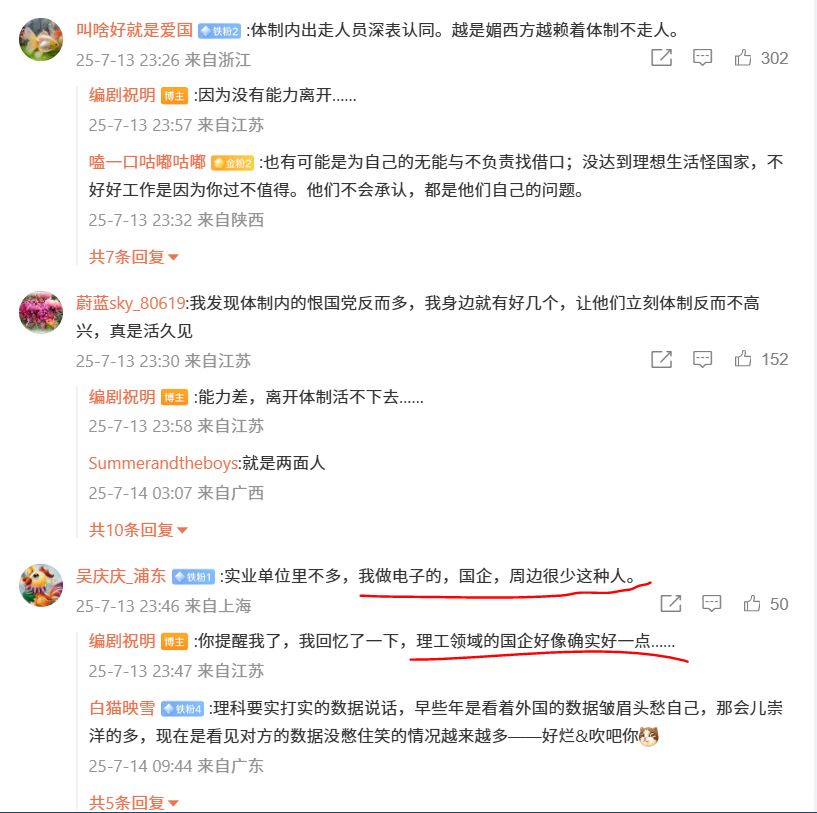
Task: Share the 吴庆庆_浦东 comment
Action: [671, 603]
